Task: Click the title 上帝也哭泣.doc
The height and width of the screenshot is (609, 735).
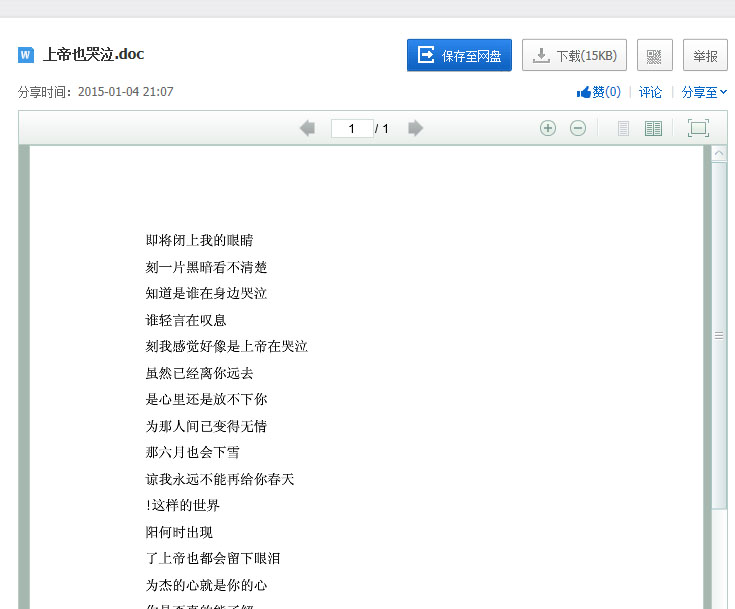Action: (93, 54)
